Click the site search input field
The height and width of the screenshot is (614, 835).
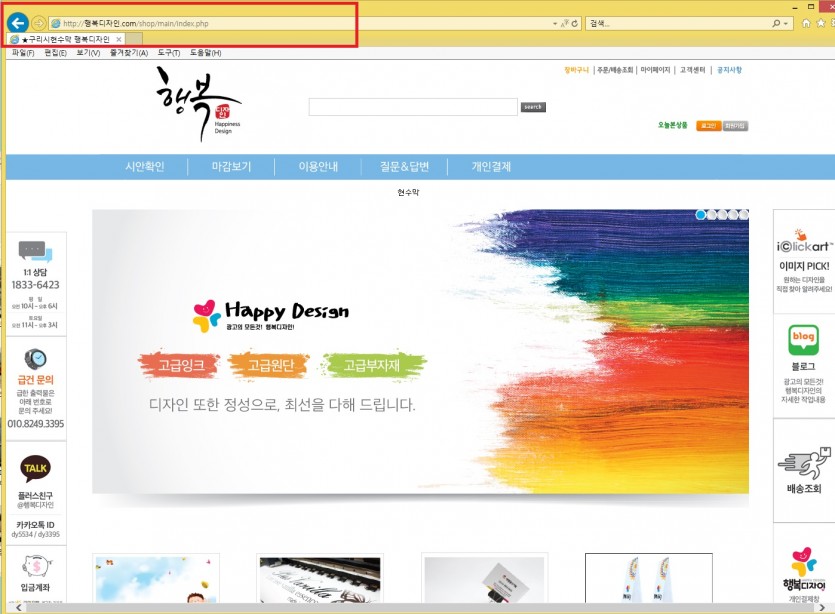tap(412, 107)
